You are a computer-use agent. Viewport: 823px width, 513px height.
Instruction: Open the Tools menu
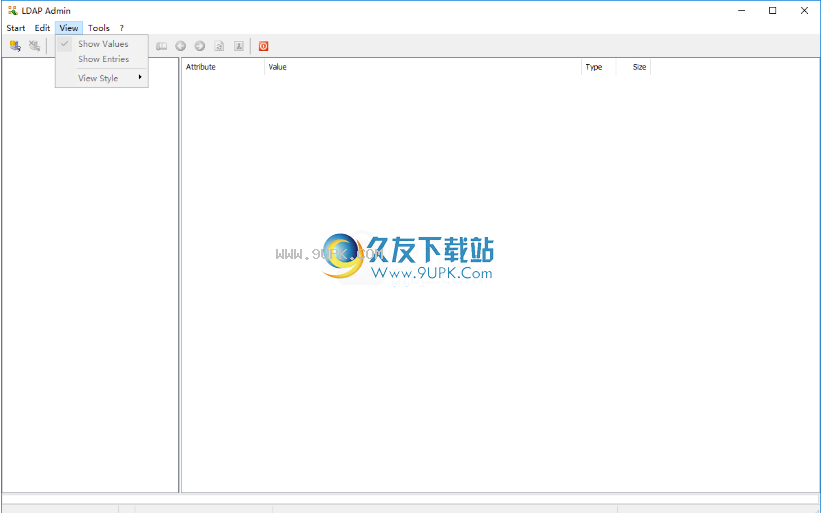pos(99,28)
